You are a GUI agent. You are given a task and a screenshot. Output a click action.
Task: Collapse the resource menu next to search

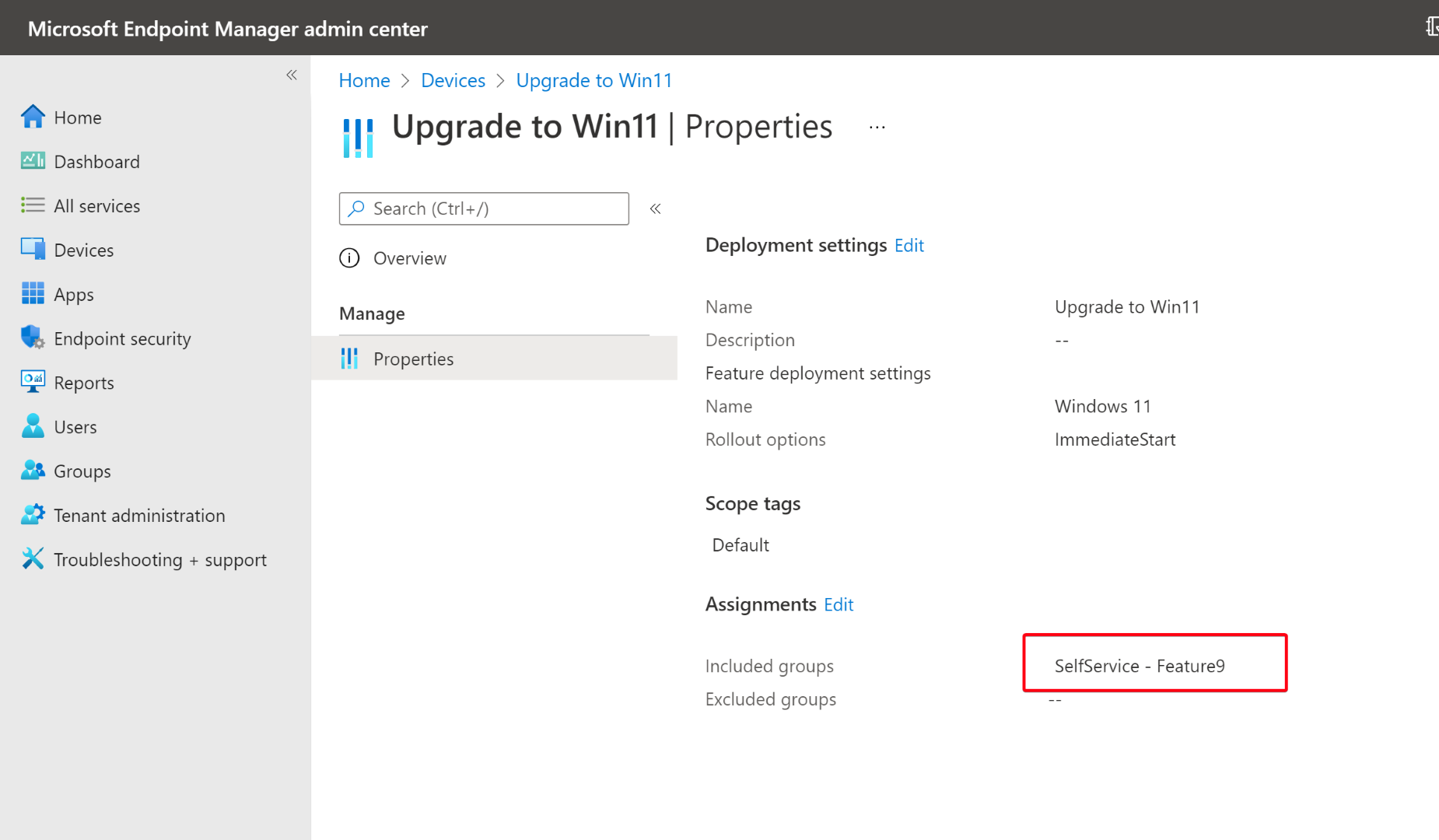tap(656, 208)
